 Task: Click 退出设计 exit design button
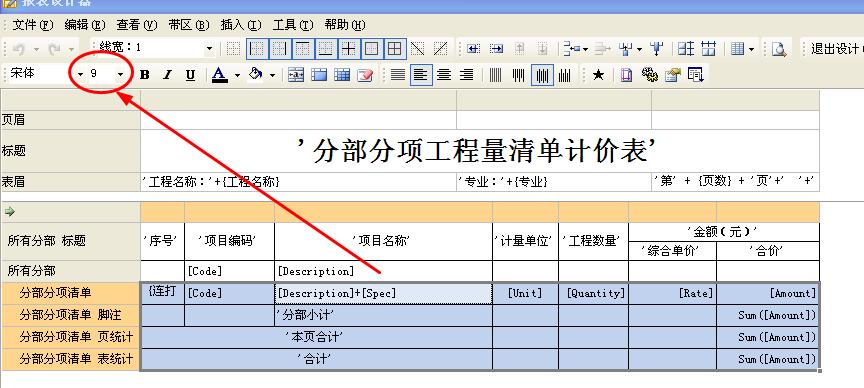click(834, 49)
